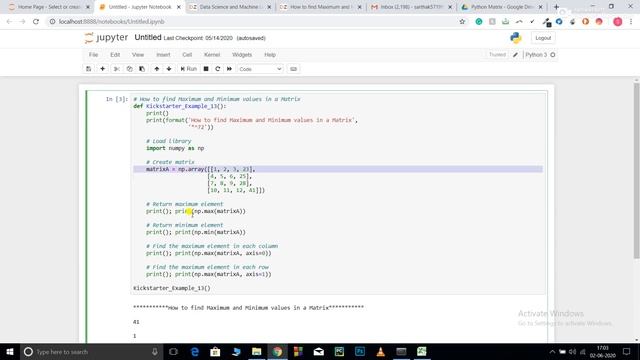Image resolution: width=640 pixels, height=360 pixels.
Task: Close the Untitled Jupyter Notebook tab
Action: (x=178, y=7)
